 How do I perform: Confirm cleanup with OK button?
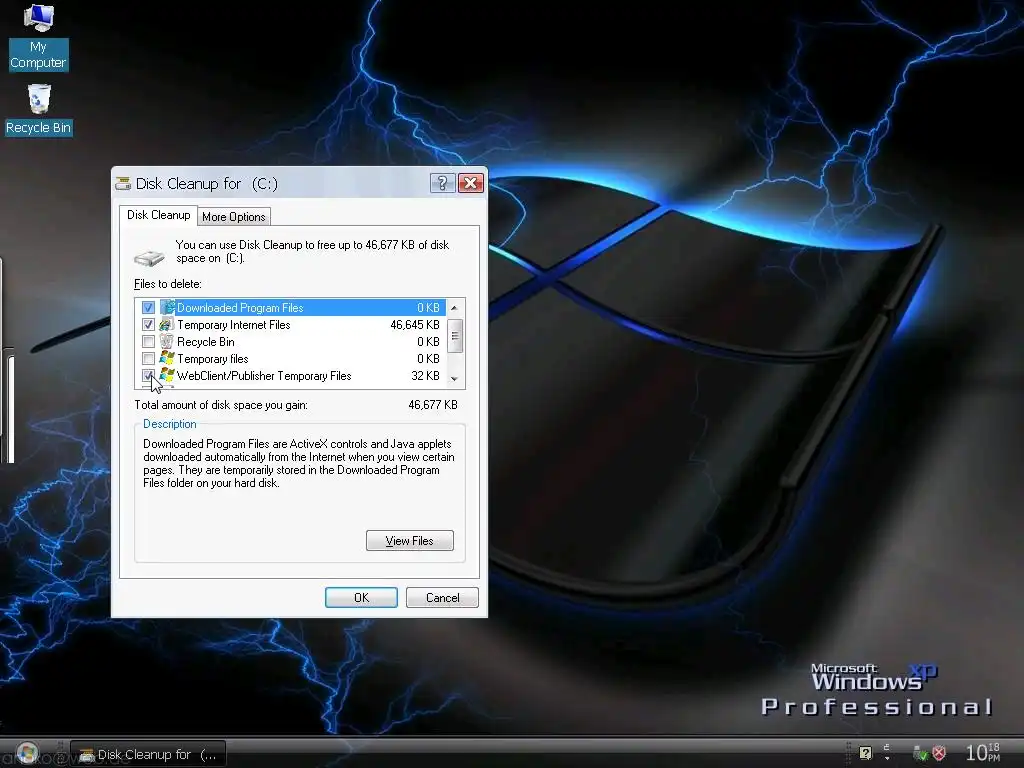[x=361, y=598]
